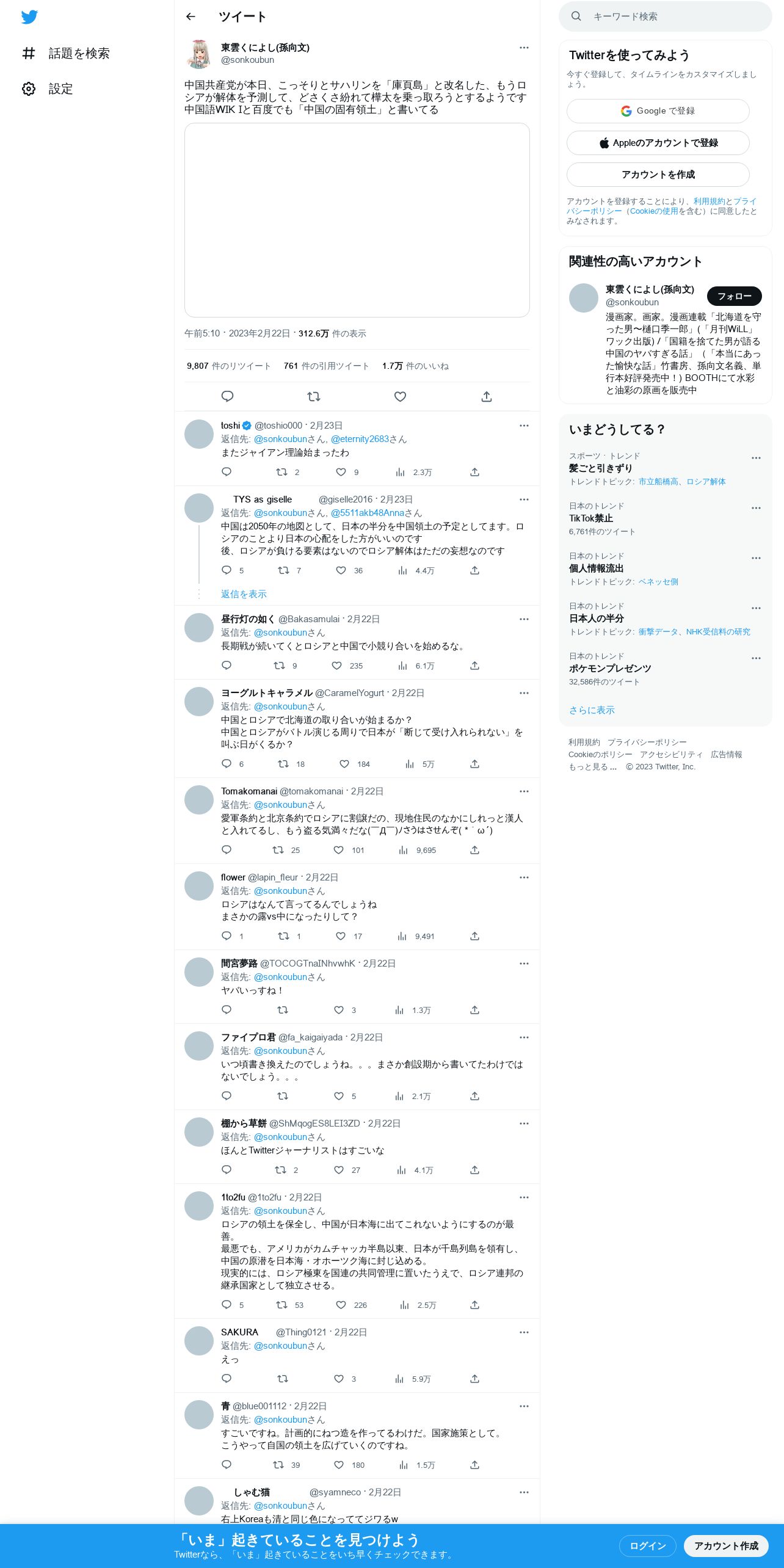View analytics icon on 昼行灯の如く's reply
This screenshot has height=1568, width=784.
(402, 666)
